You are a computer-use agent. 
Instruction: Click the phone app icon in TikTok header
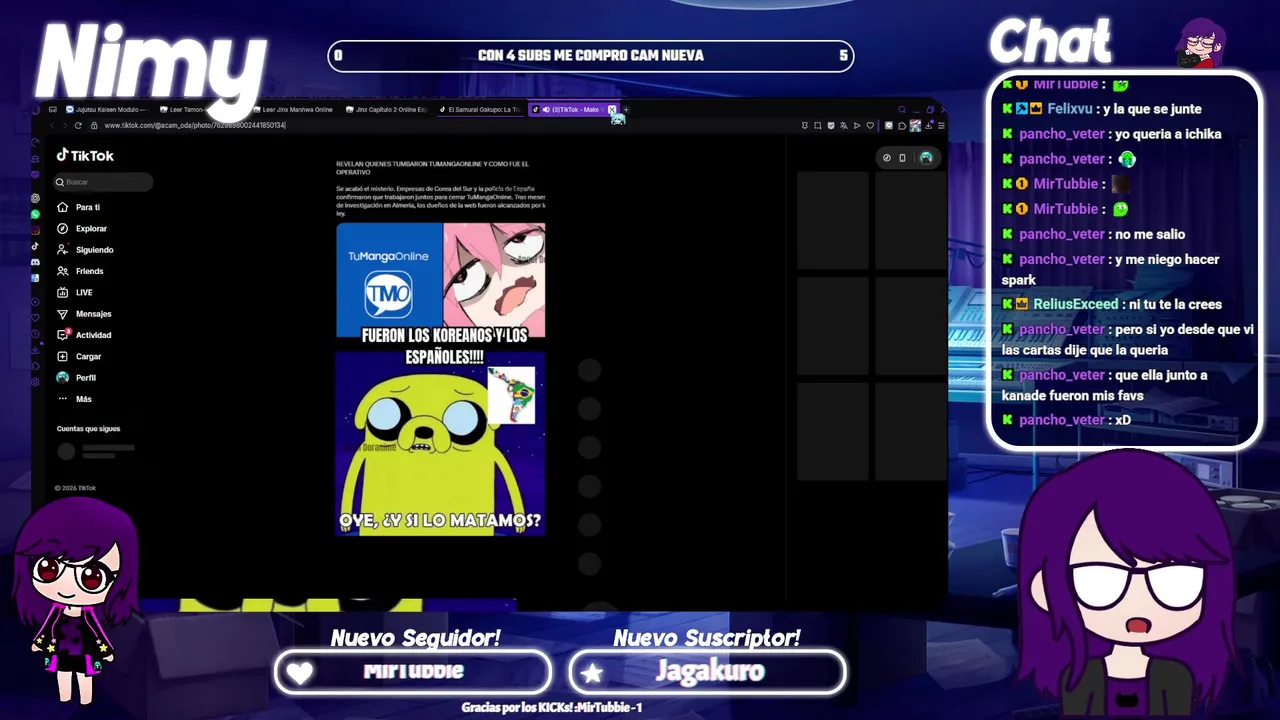[902, 158]
